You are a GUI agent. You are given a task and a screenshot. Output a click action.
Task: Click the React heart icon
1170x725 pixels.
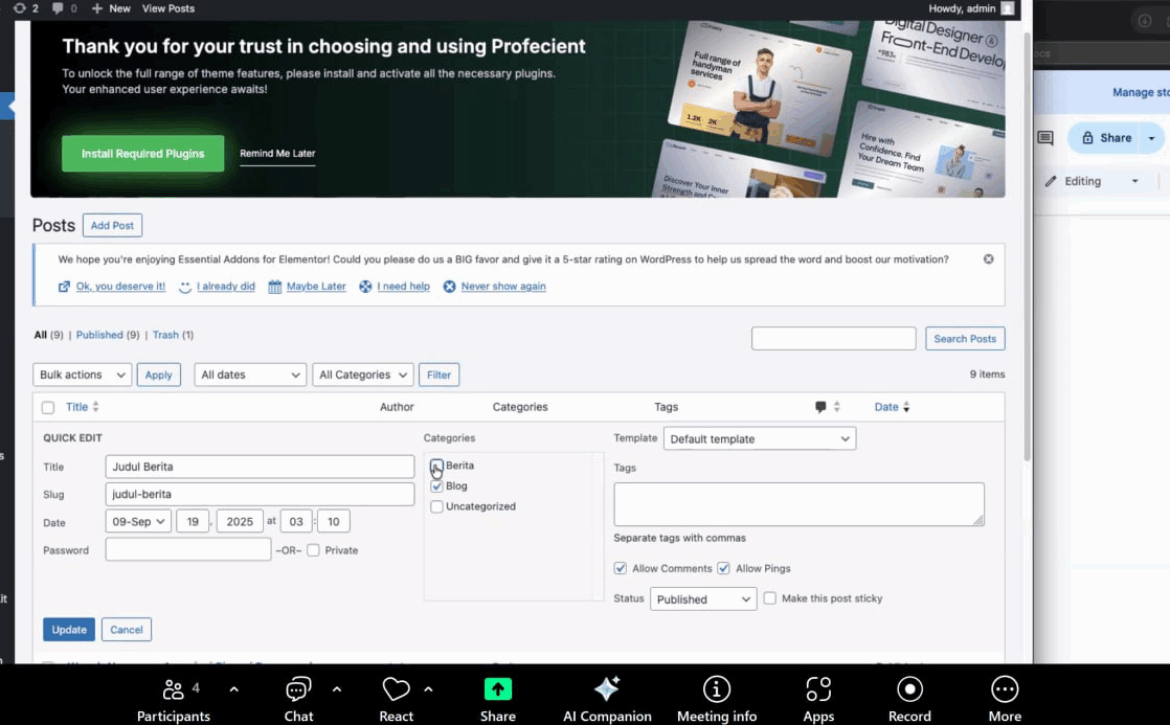396,690
